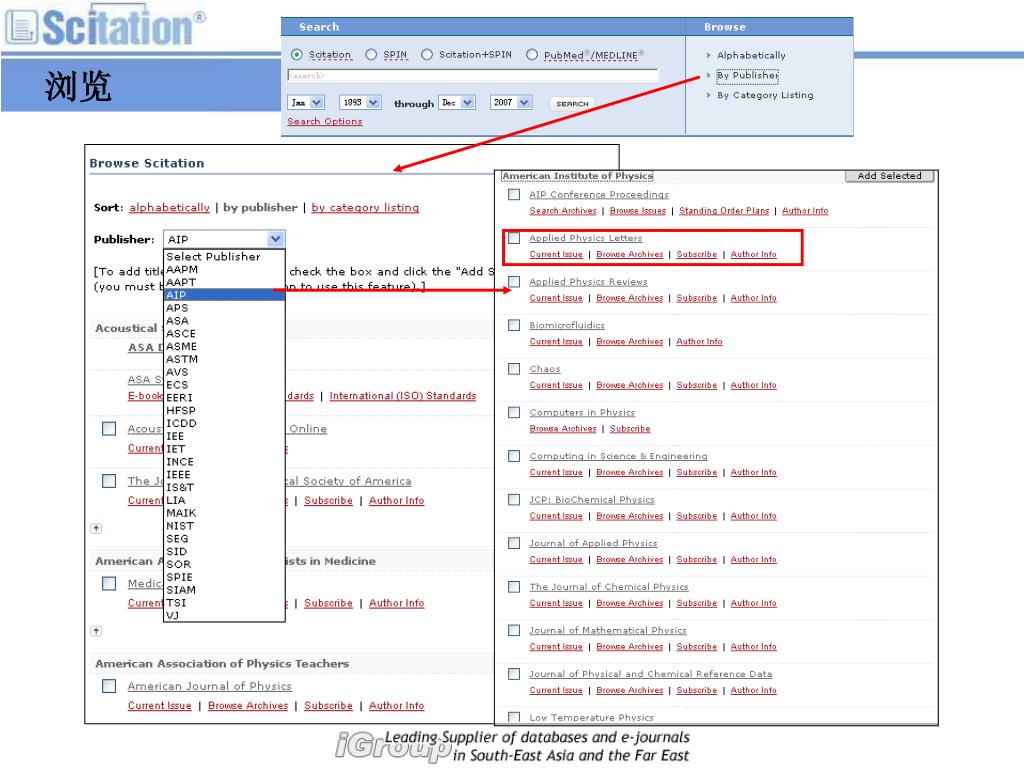Choose AIP from the publisher list
The width and height of the screenshot is (1024, 768).
pos(225,295)
